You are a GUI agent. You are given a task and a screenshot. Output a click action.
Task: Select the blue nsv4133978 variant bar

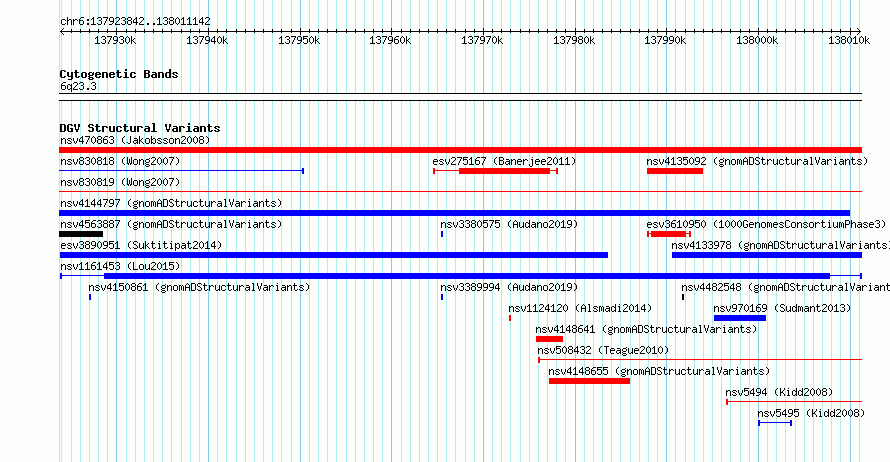tap(767, 255)
